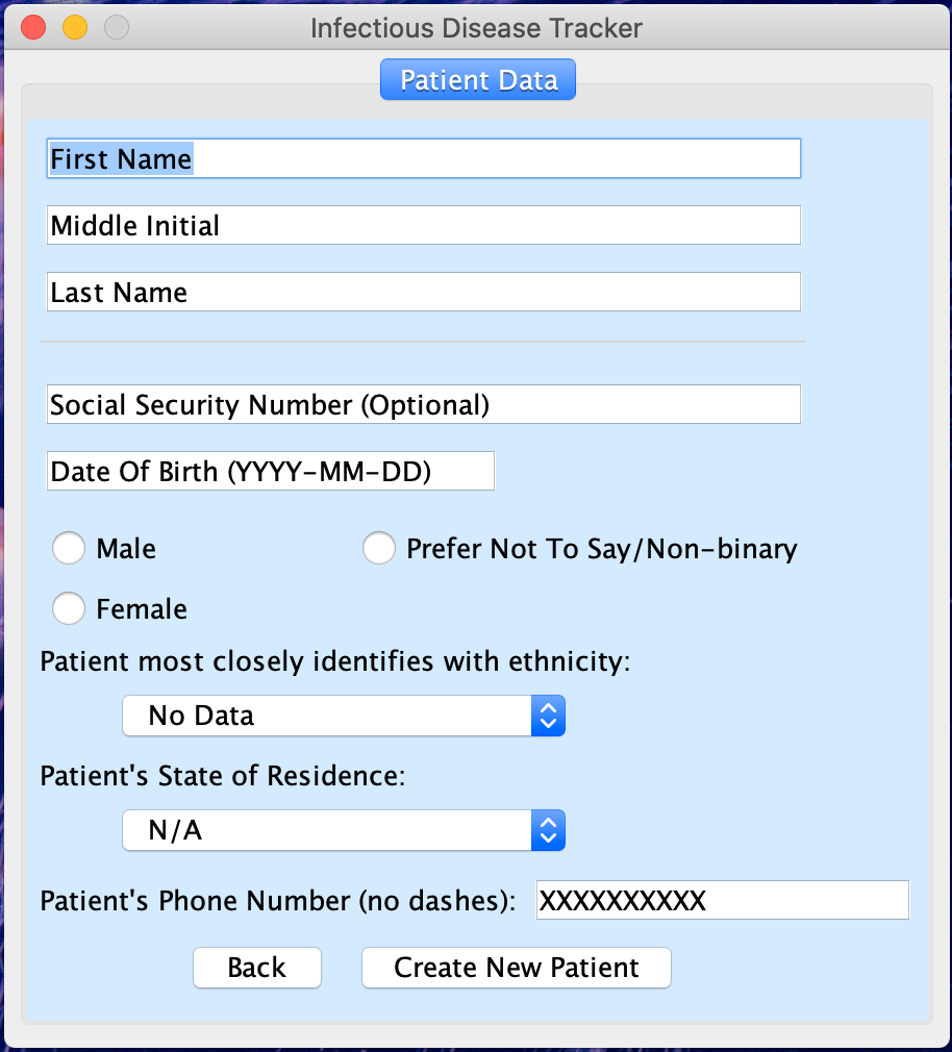This screenshot has width=952, height=1052.
Task: Click the state dropdown arrow button
Action: tap(547, 830)
